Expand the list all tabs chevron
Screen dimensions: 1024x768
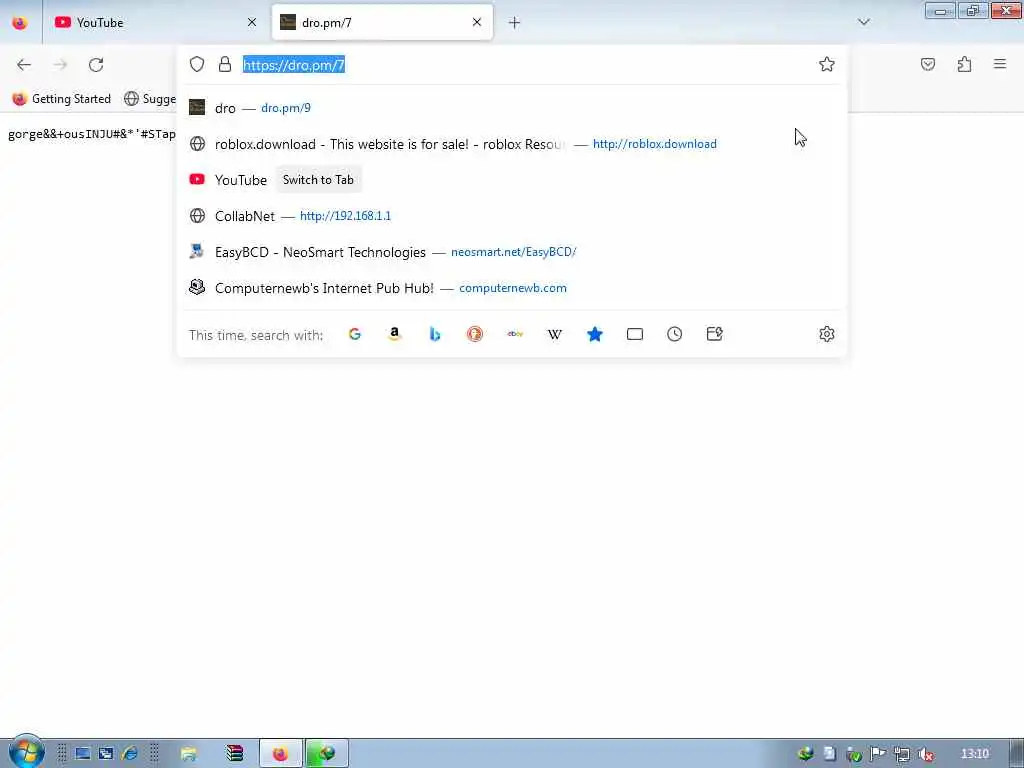pos(864,22)
